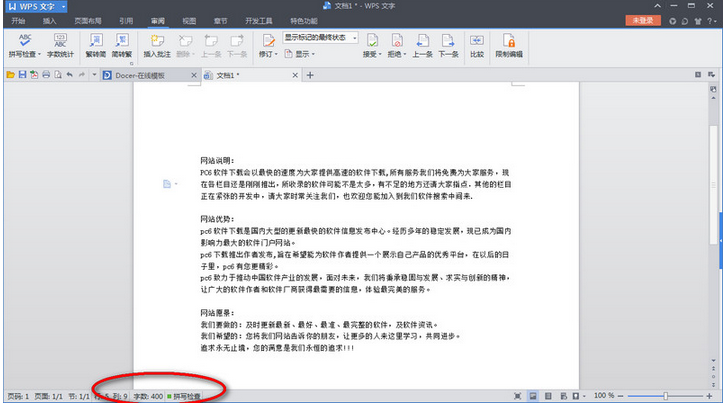Click the 拒绝 reject change icon
Image resolution: width=725 pixels, height=407 pixels.
click(x=397, y=40)
